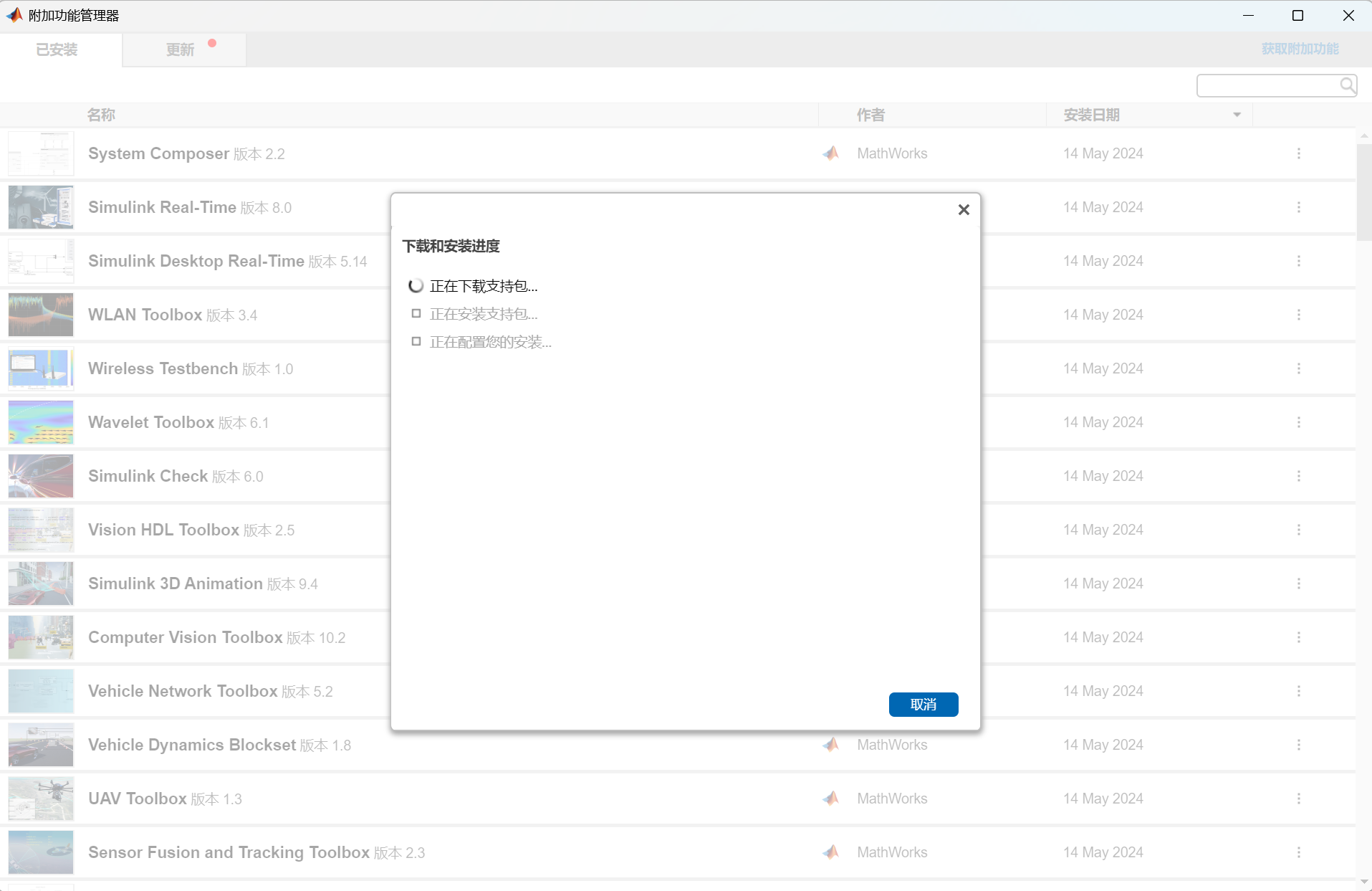Viewport: 1372px width, 891px height.
Task: Click Wavelet Toolbox thumbnail
Action: [x=41, y=422]
